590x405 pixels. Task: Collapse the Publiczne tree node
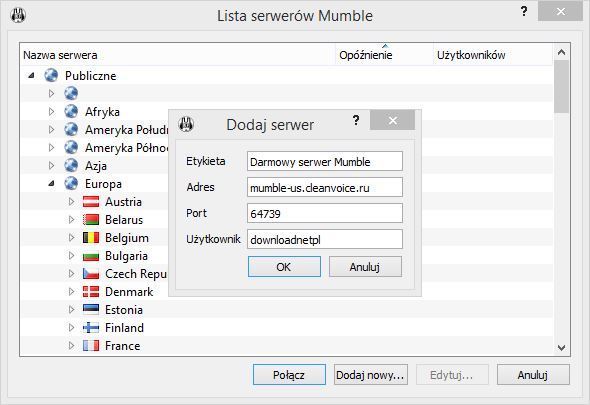click(32, 76)
